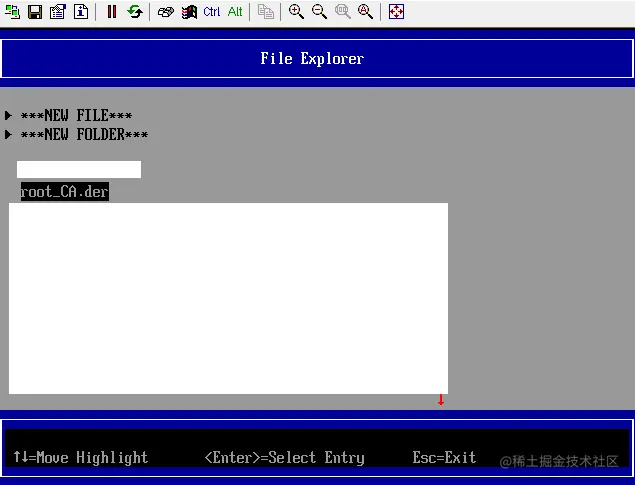
Task: Click the auto zoom magnifier icon
Action: tap(365, 12)
